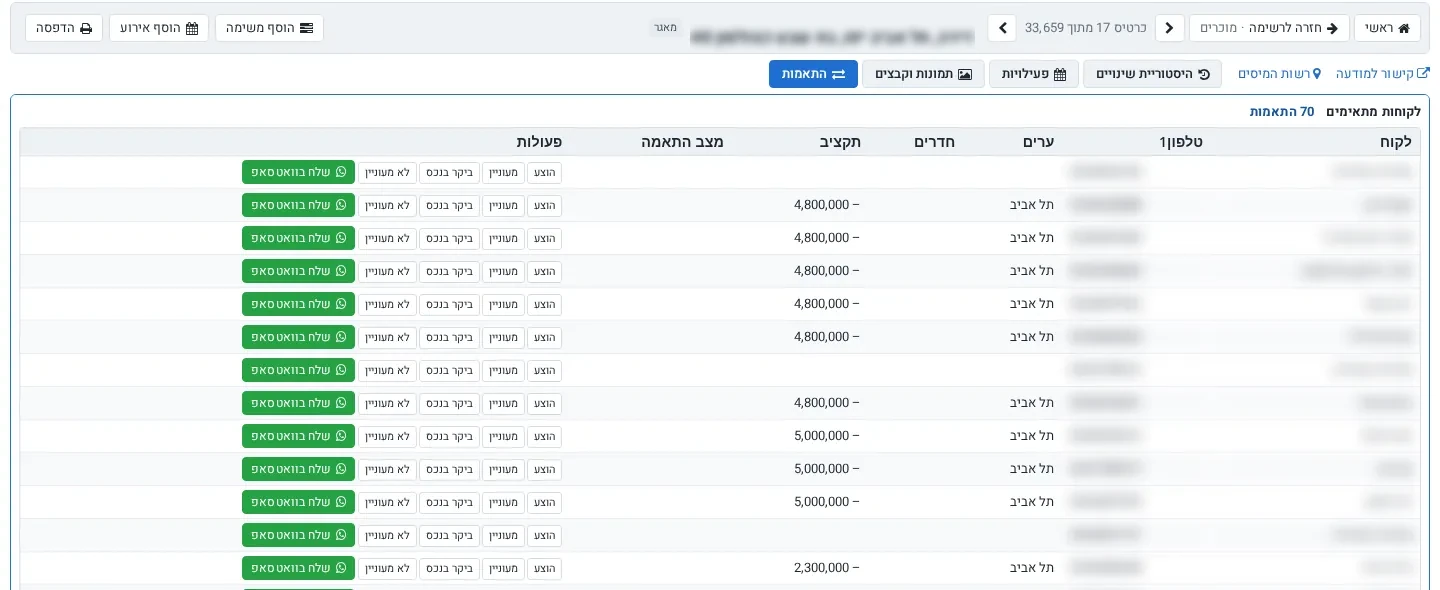Click chevron between card counter and blurred address
Viewport: 1440px width, 590px height.
1003,28
